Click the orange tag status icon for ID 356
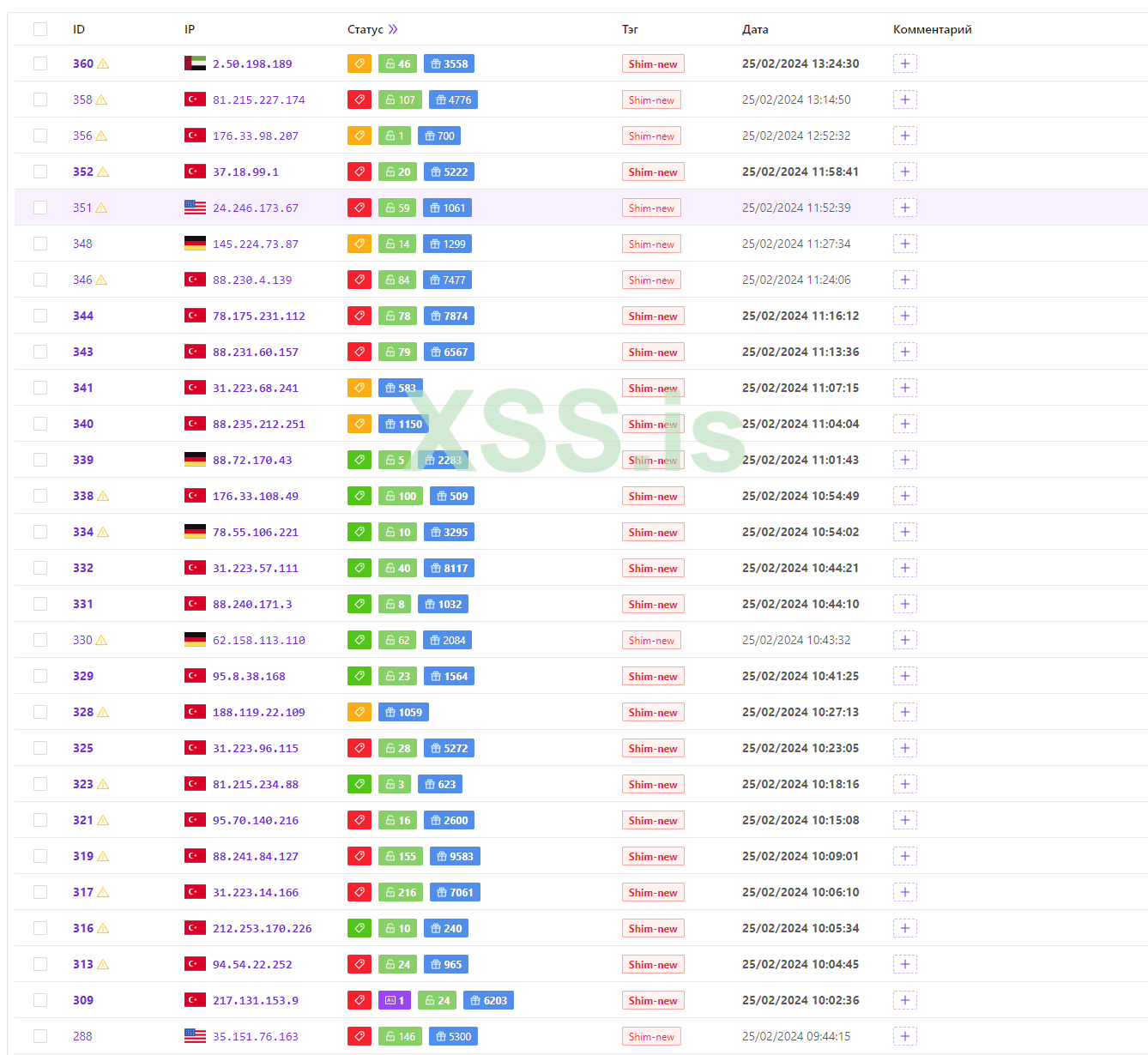The width and height of the screenshot is (1148, 1055). click(x=360, y=136)
